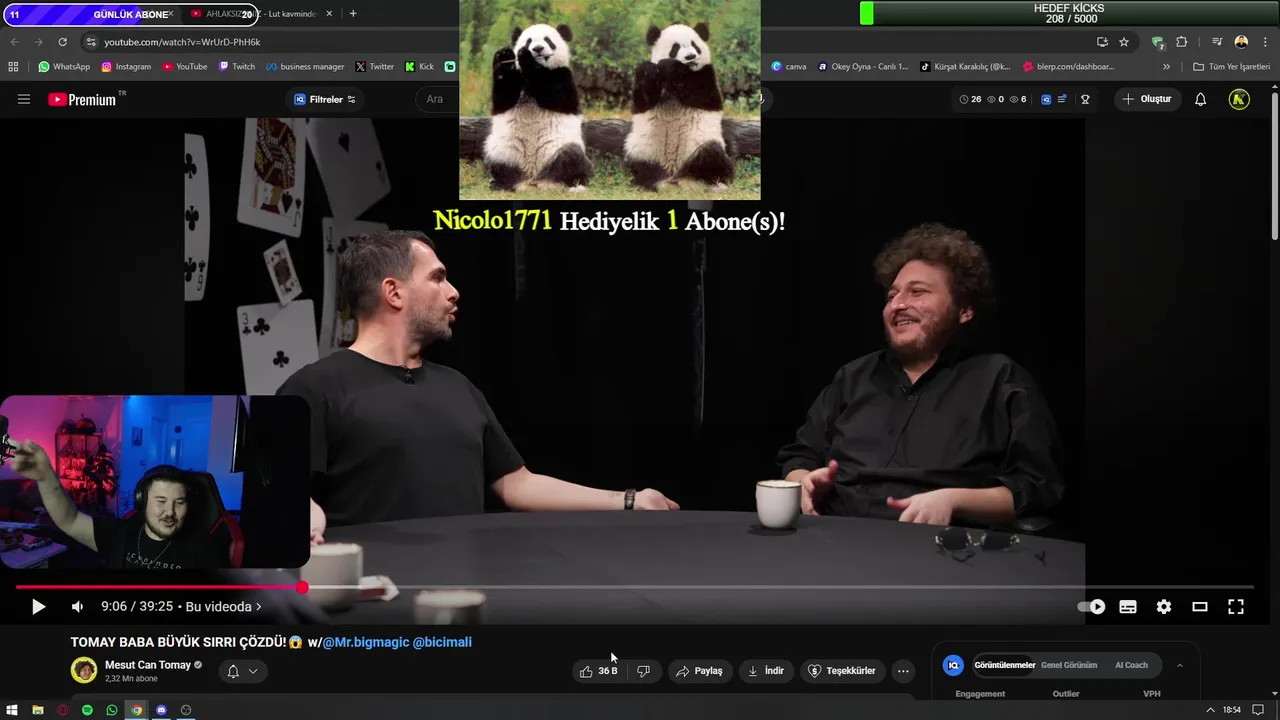Open the Windows Start menu
Image resolution: width=1280 pixels, height=720 pixels.
click(x=12, y=710)
